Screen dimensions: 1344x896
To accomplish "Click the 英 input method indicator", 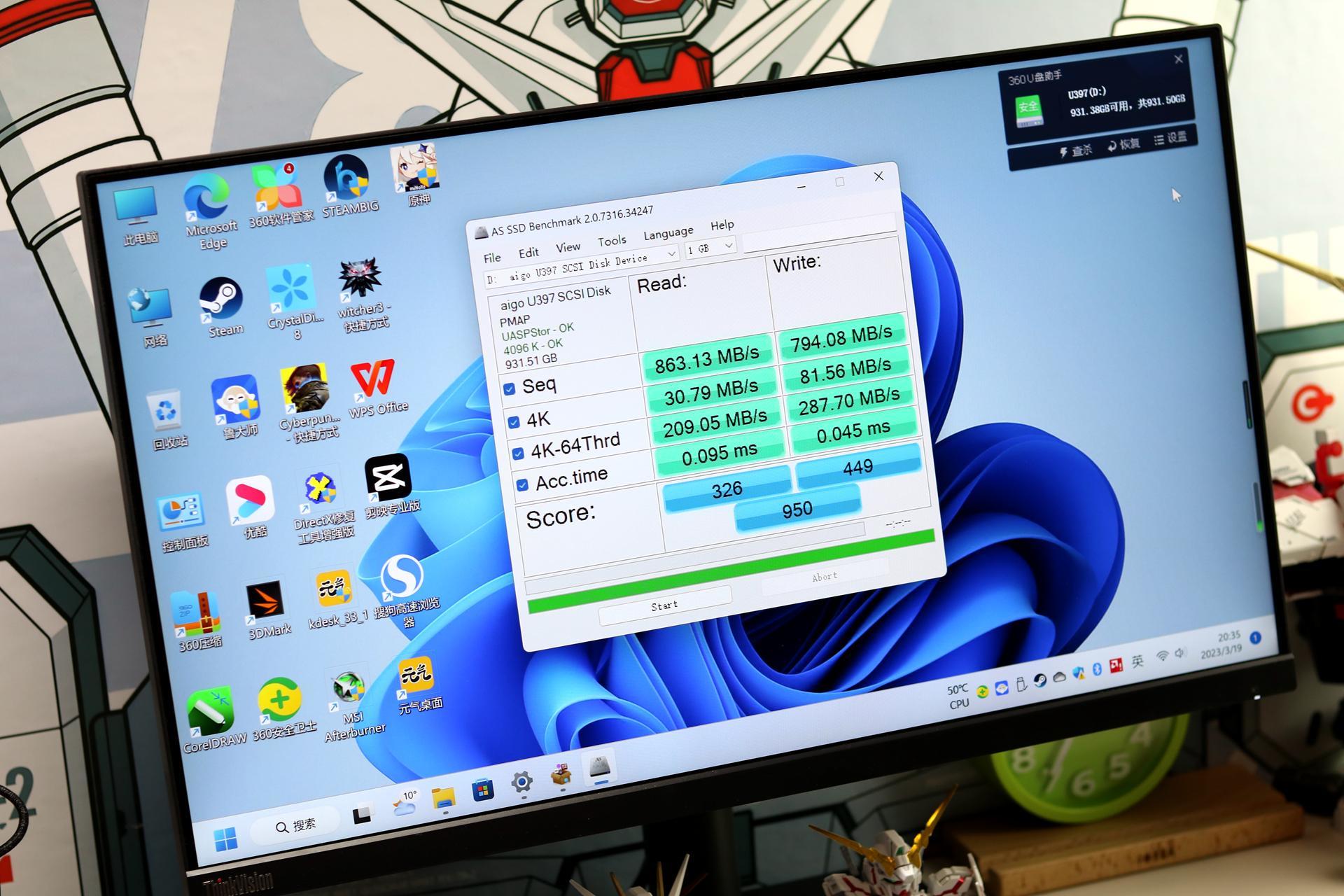I will click(1138, 660).
